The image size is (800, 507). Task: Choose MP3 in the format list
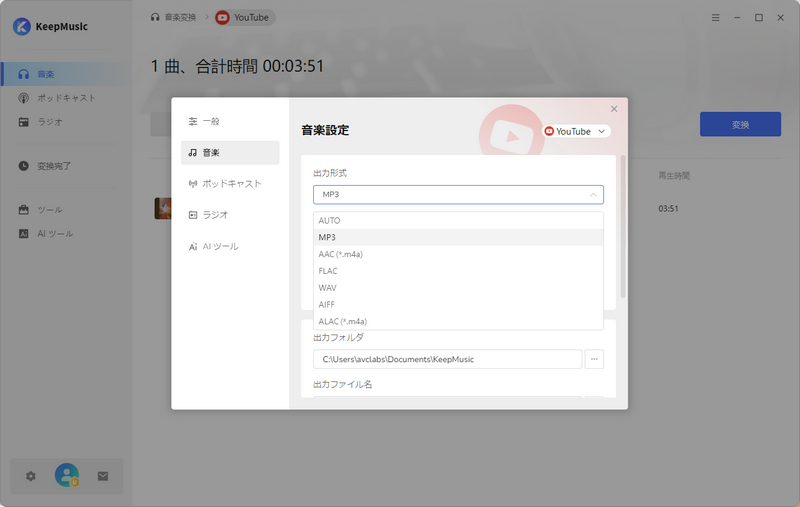click(458, 237)
